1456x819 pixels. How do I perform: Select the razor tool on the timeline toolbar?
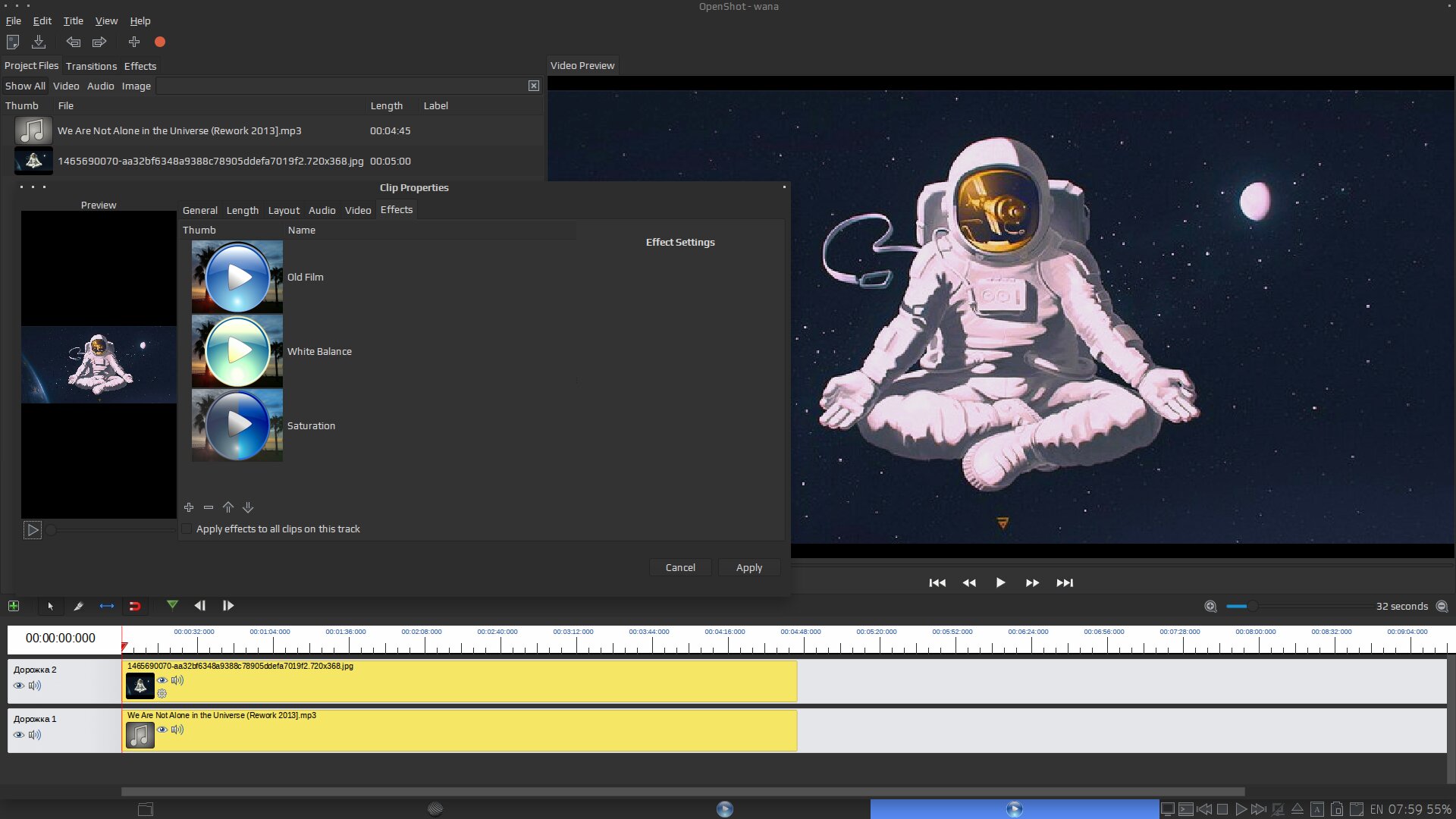(79, 605)
